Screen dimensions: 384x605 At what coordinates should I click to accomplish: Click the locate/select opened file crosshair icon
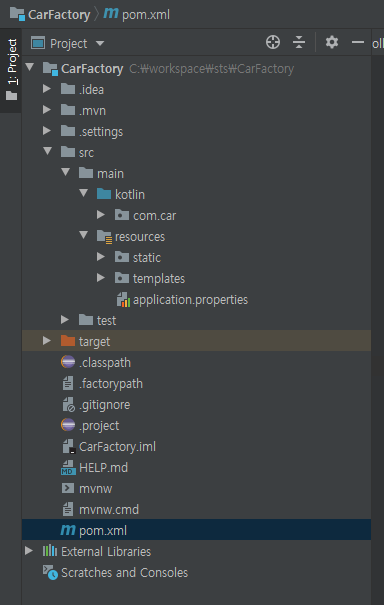click(273, 42)
